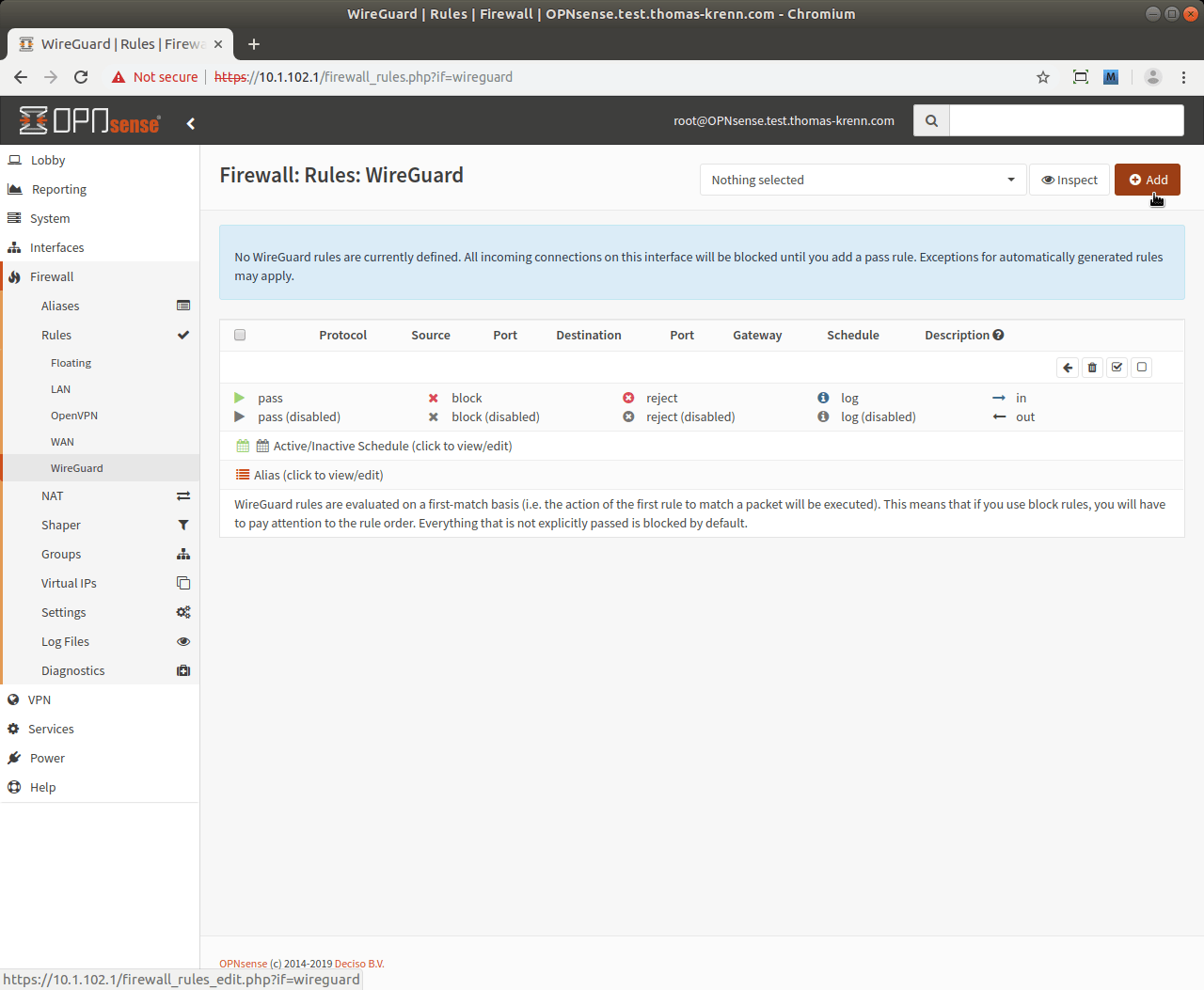Toggle the select-all checkbox in table header
This screenshot has height=990, width=1204.
click(x=240, y=335)
